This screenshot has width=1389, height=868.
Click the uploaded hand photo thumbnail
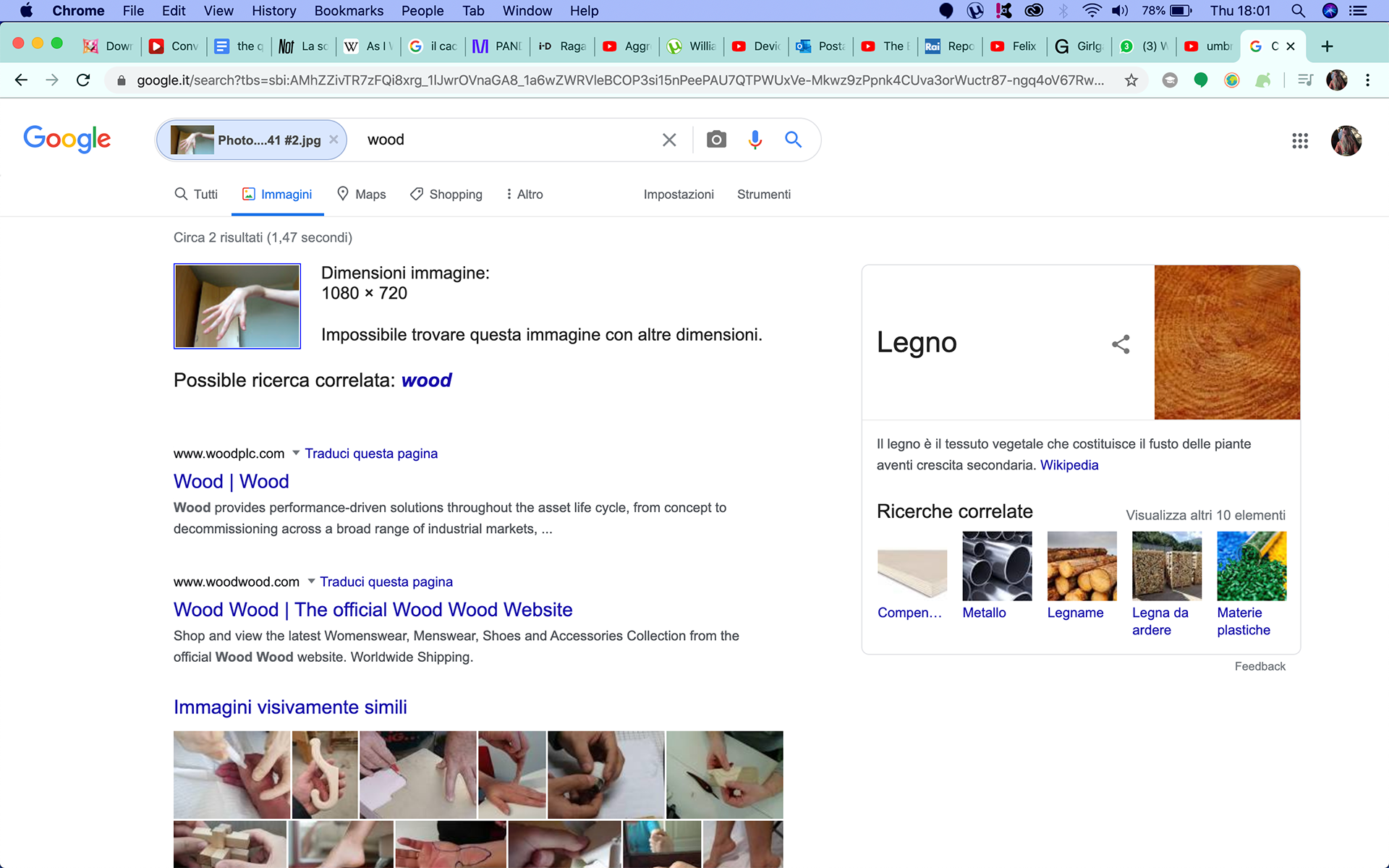[237, 306]
